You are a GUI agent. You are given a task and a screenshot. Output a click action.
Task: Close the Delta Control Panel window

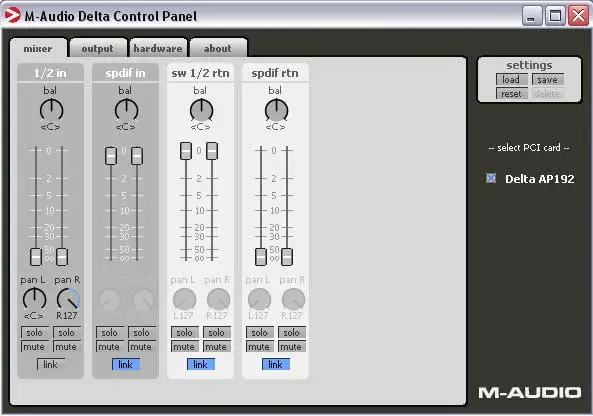click(x=579, y=16)
